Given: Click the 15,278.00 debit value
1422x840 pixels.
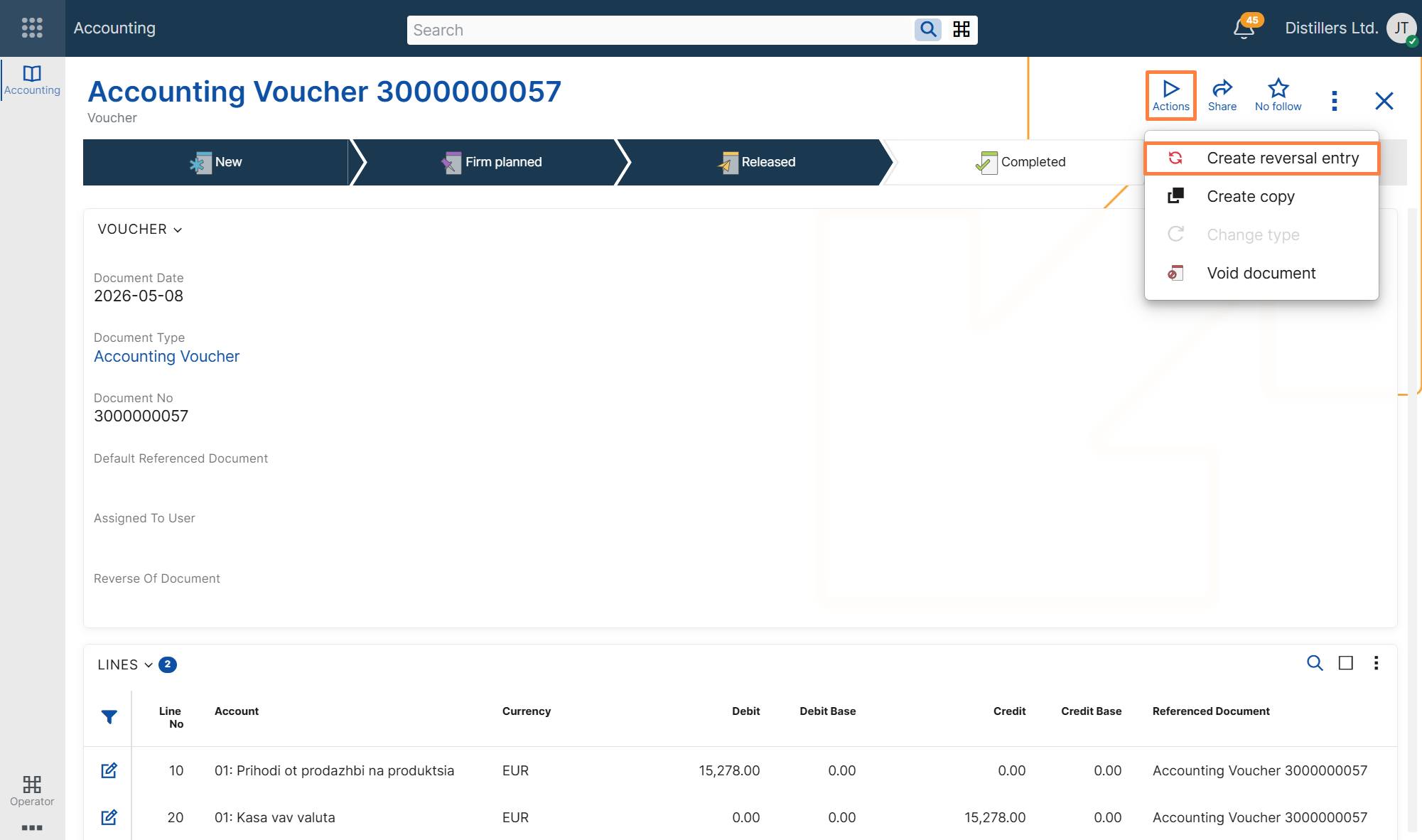Looking at the screenshot, I should click(x=729, y=770).
